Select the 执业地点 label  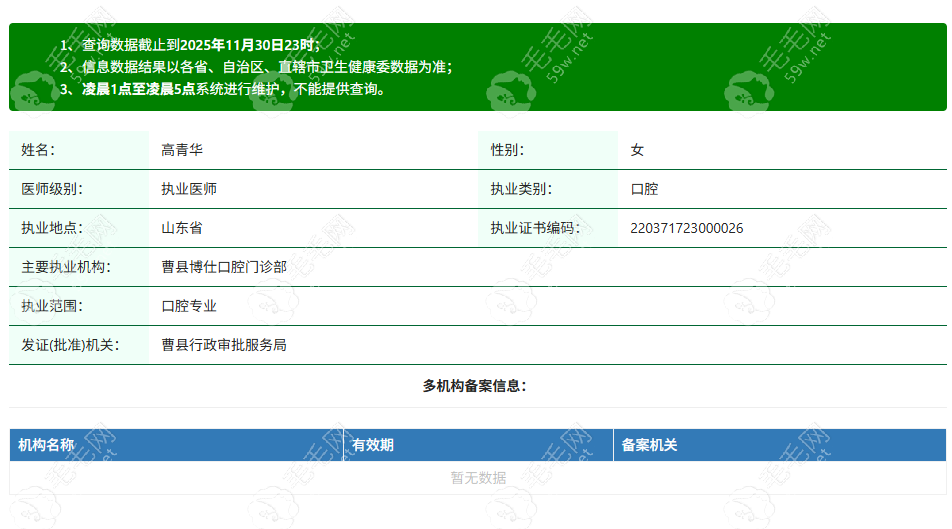click(x=52, y=228)
